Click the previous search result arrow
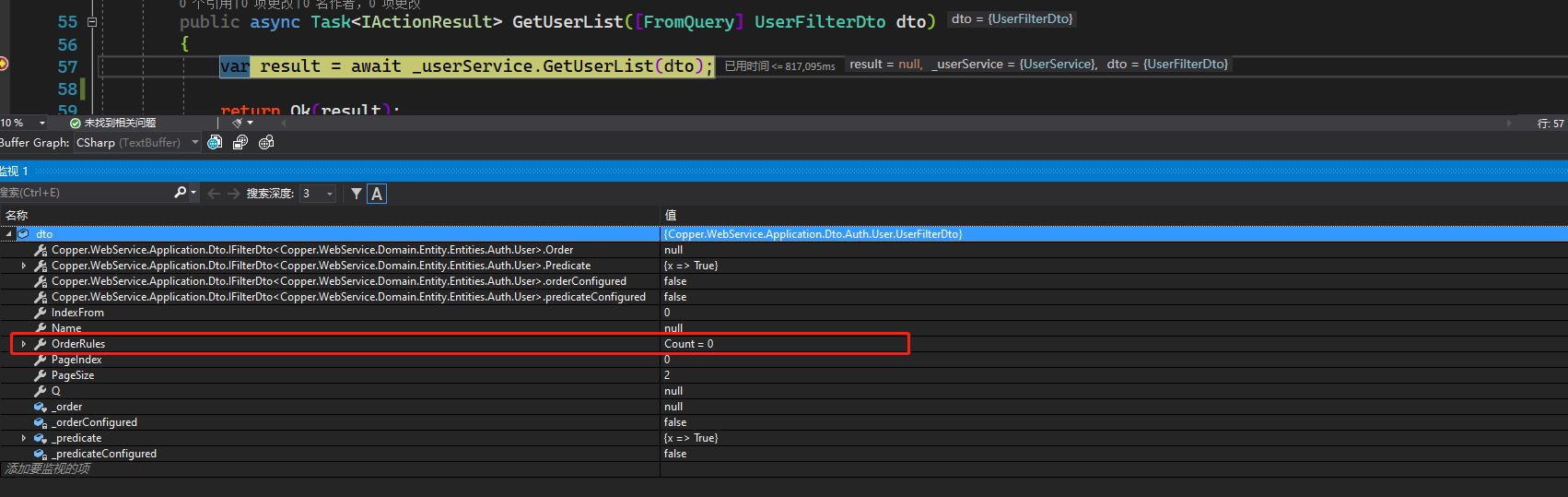Viewport: 1568px width, 497px height. (214, 194)
